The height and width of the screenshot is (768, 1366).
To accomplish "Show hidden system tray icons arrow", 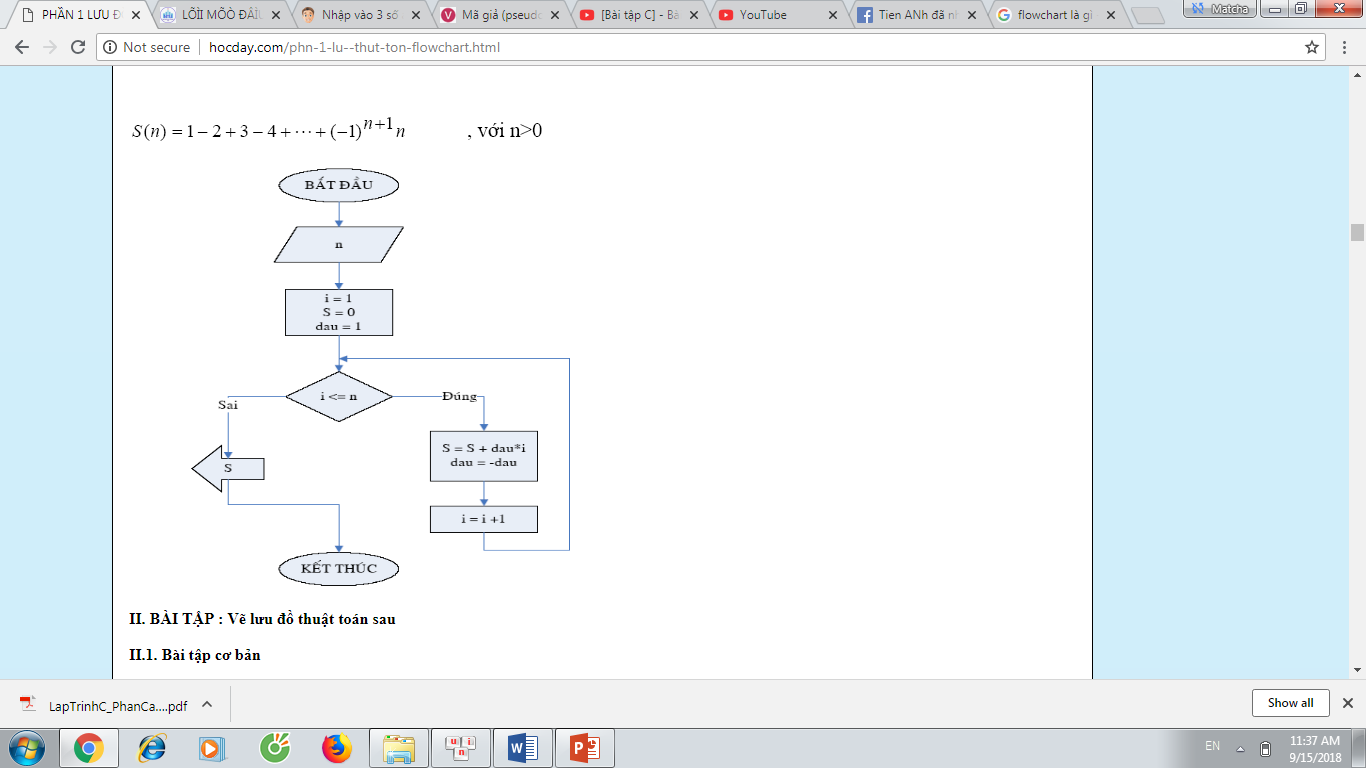I will pos(1240,749).
